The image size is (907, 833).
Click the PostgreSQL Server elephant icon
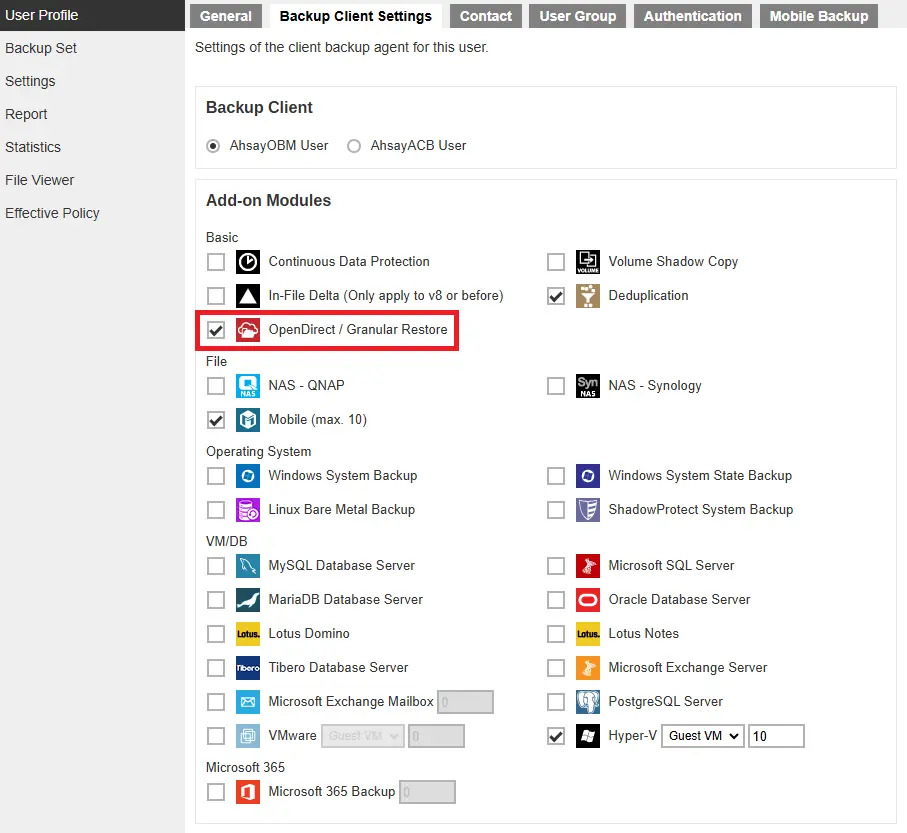(588, 702)
